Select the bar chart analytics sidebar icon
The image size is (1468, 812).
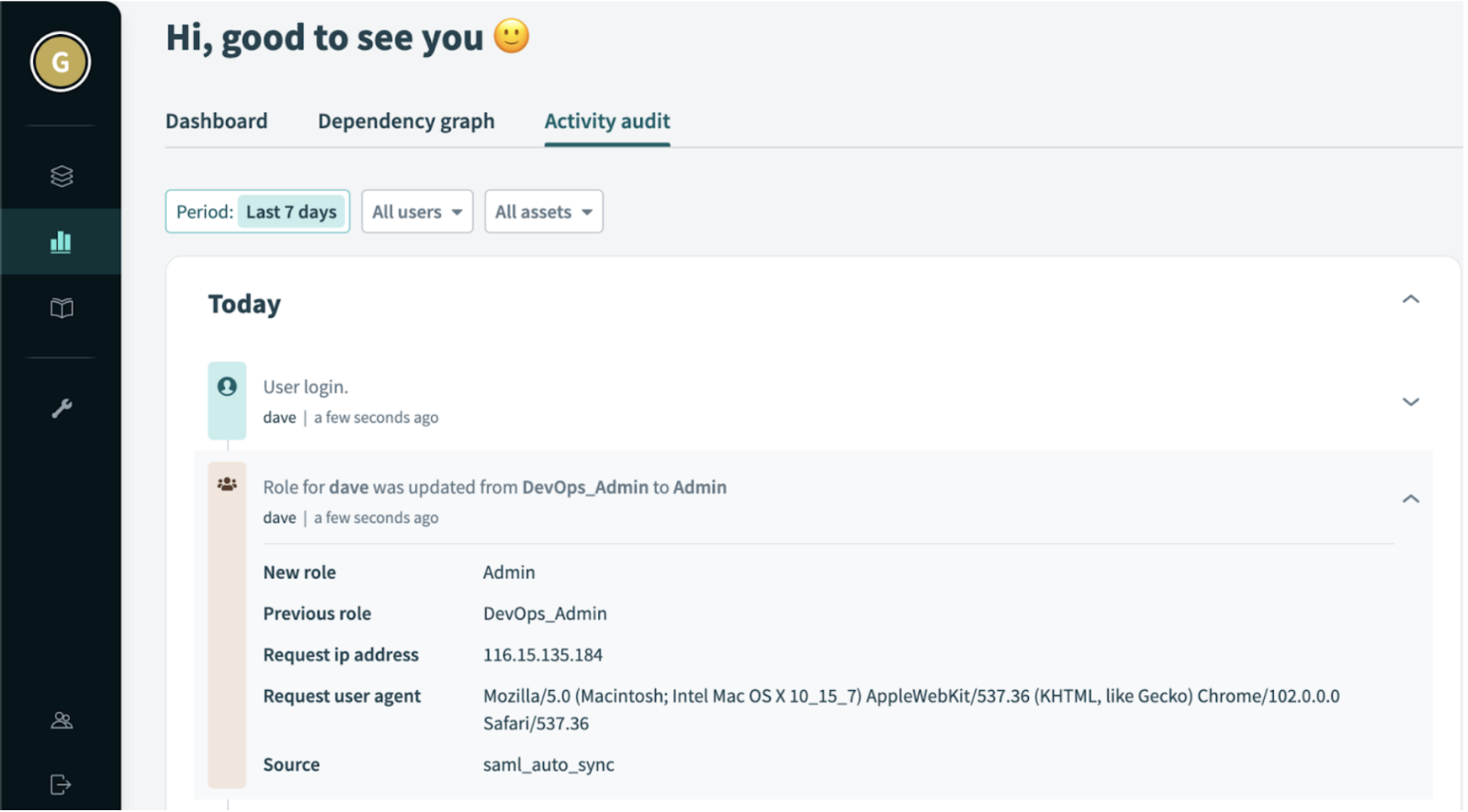click(62, 242)
